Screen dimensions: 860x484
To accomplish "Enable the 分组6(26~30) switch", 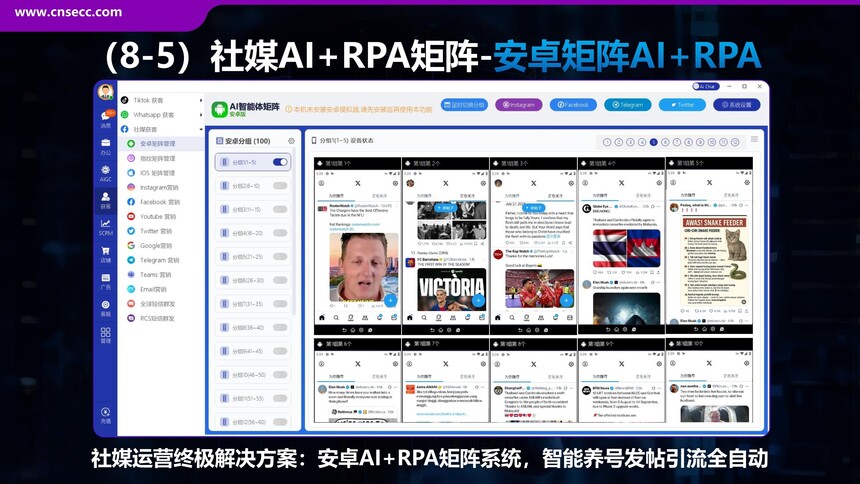I will [x=280, y=280].
